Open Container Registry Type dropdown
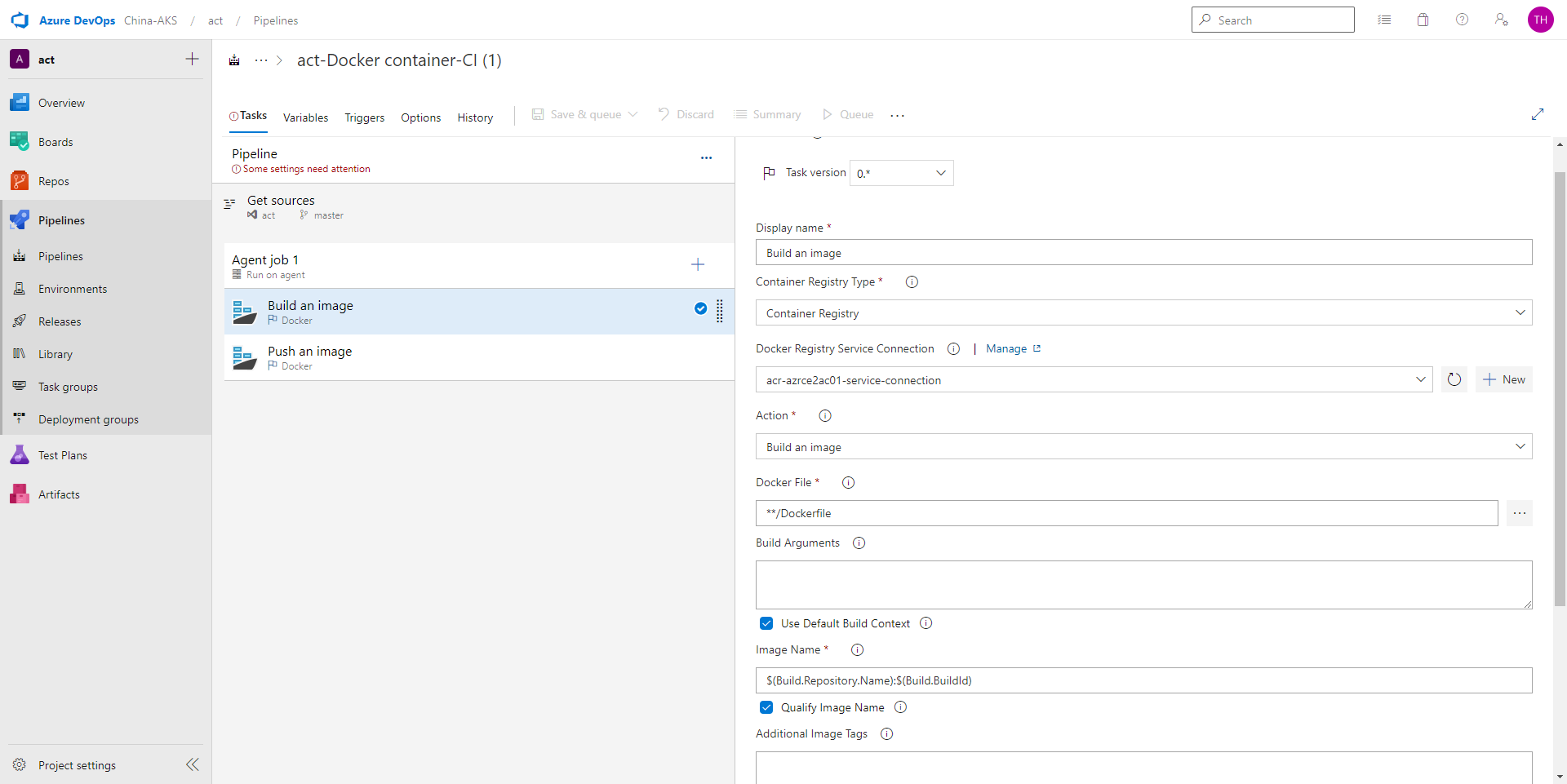This screenshot has width=1567, height=784. point(1143,312)
